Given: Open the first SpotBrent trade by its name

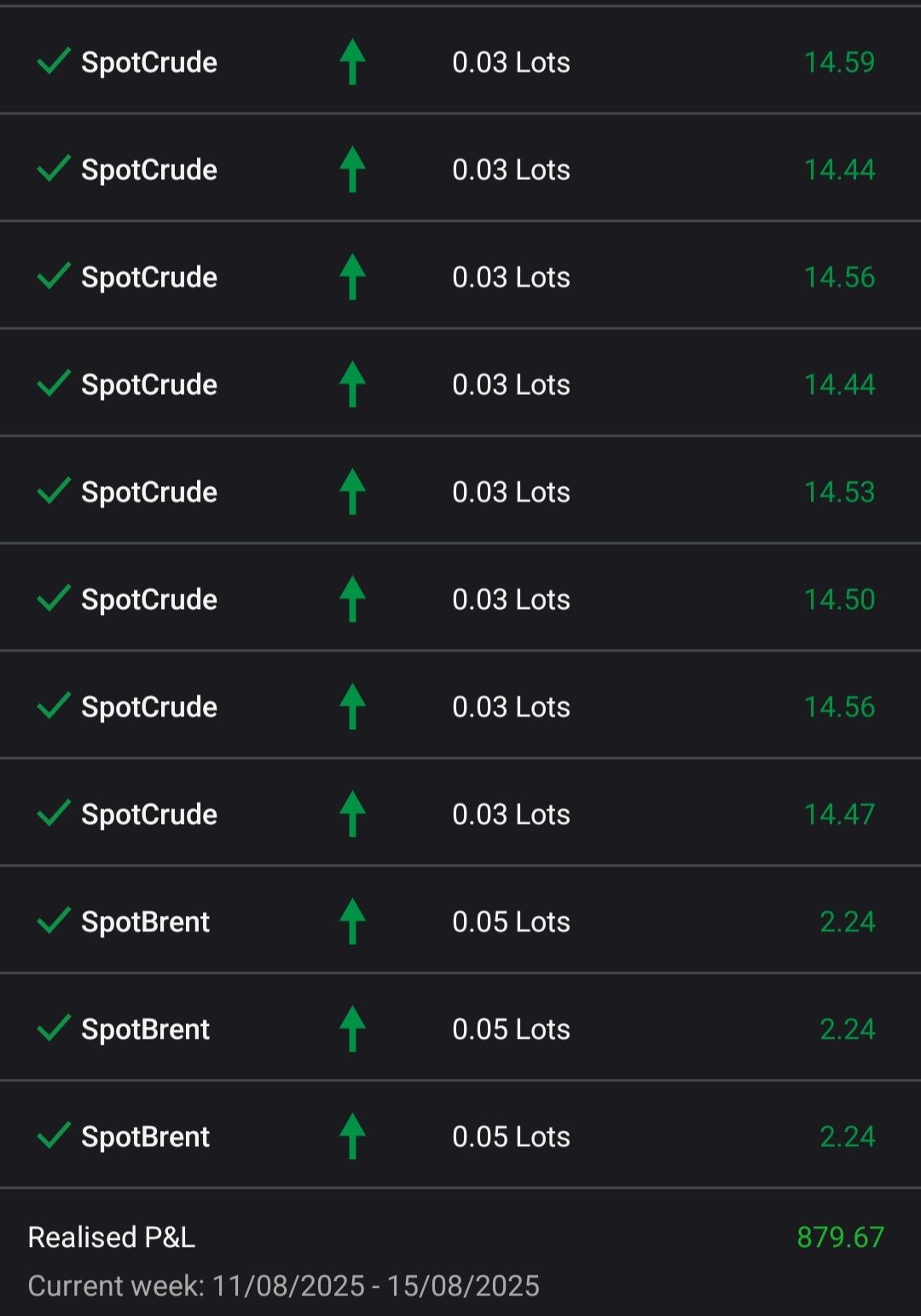Looking at the screenshot, I should [x=145, y=922].
